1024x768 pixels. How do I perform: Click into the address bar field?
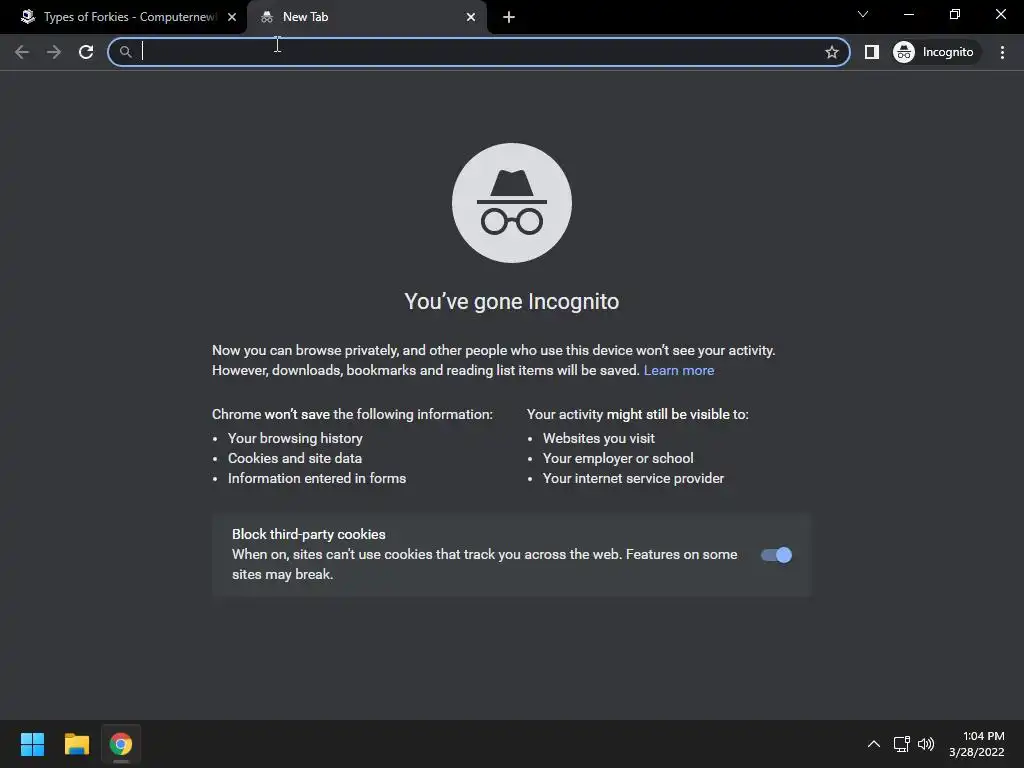click(x=479, y=52)
